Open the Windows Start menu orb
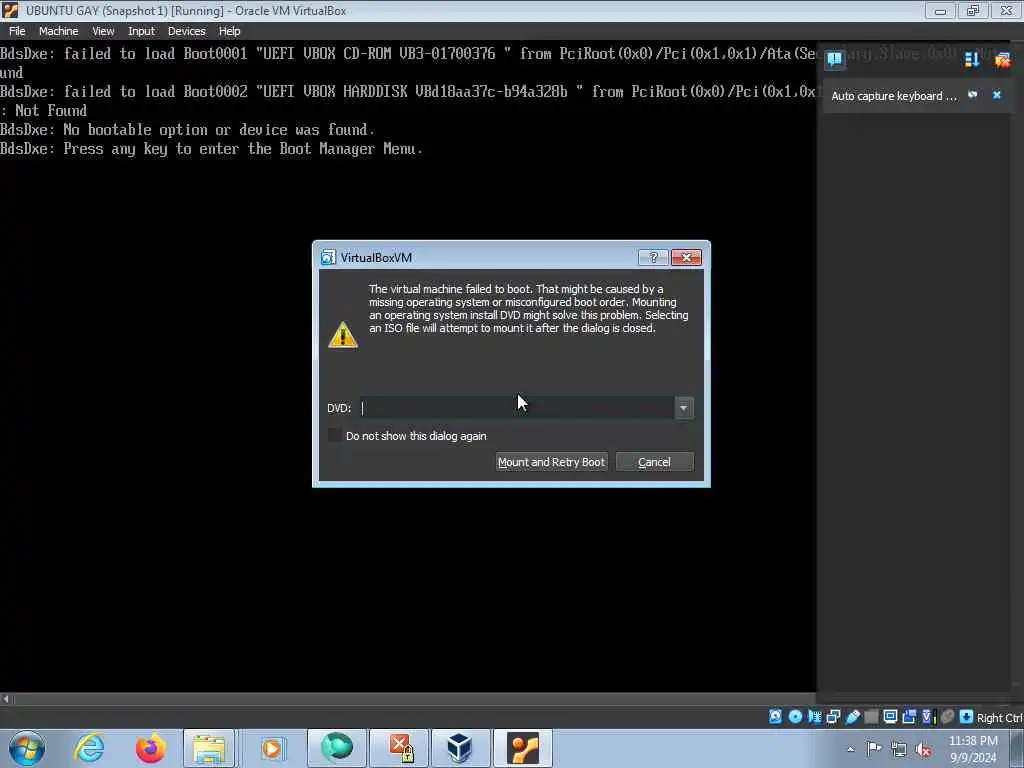 click(27, 748)
